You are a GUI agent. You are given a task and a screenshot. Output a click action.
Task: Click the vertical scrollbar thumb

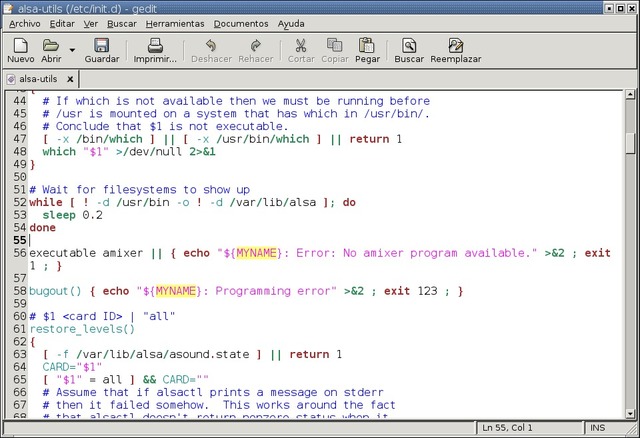(x=630, y=143)
